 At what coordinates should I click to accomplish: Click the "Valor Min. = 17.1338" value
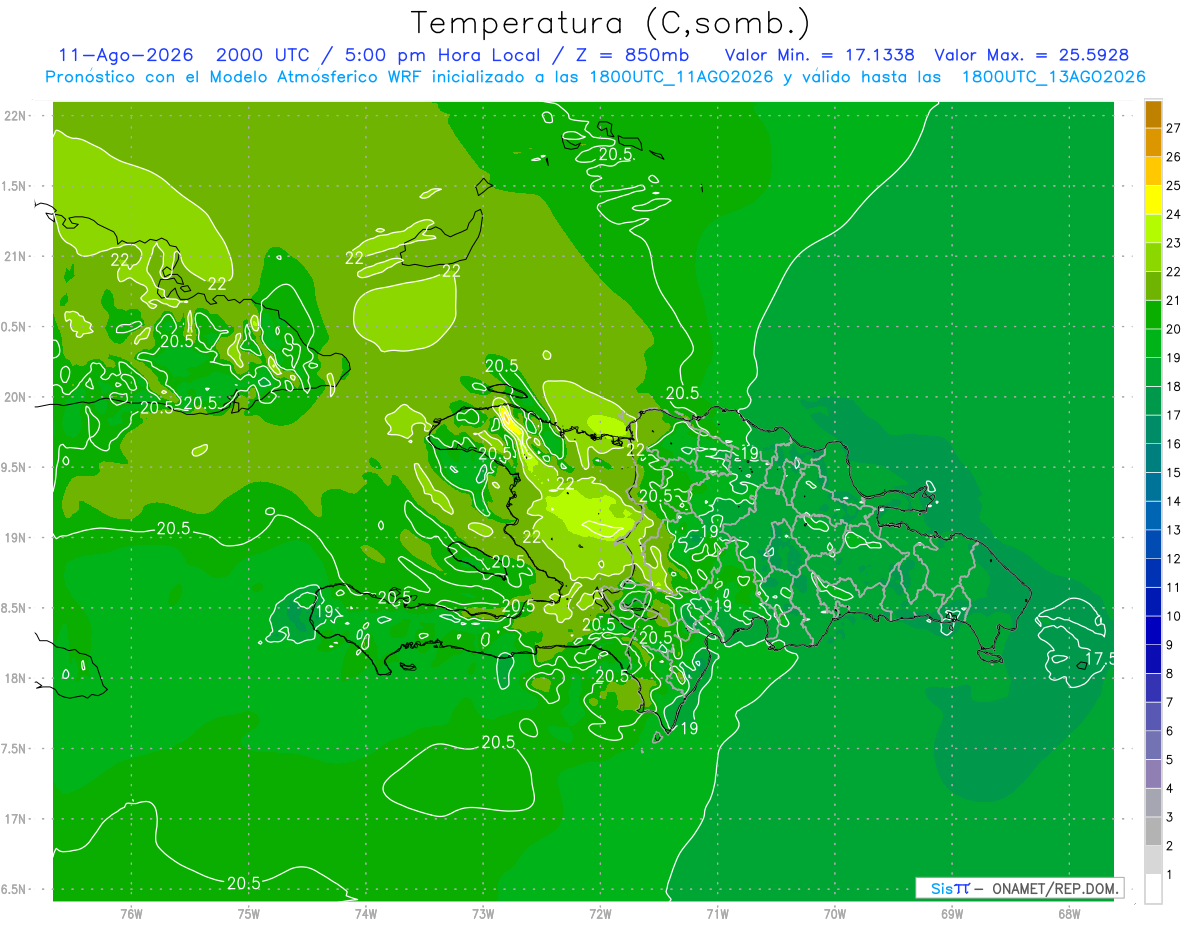pos(819,55)
